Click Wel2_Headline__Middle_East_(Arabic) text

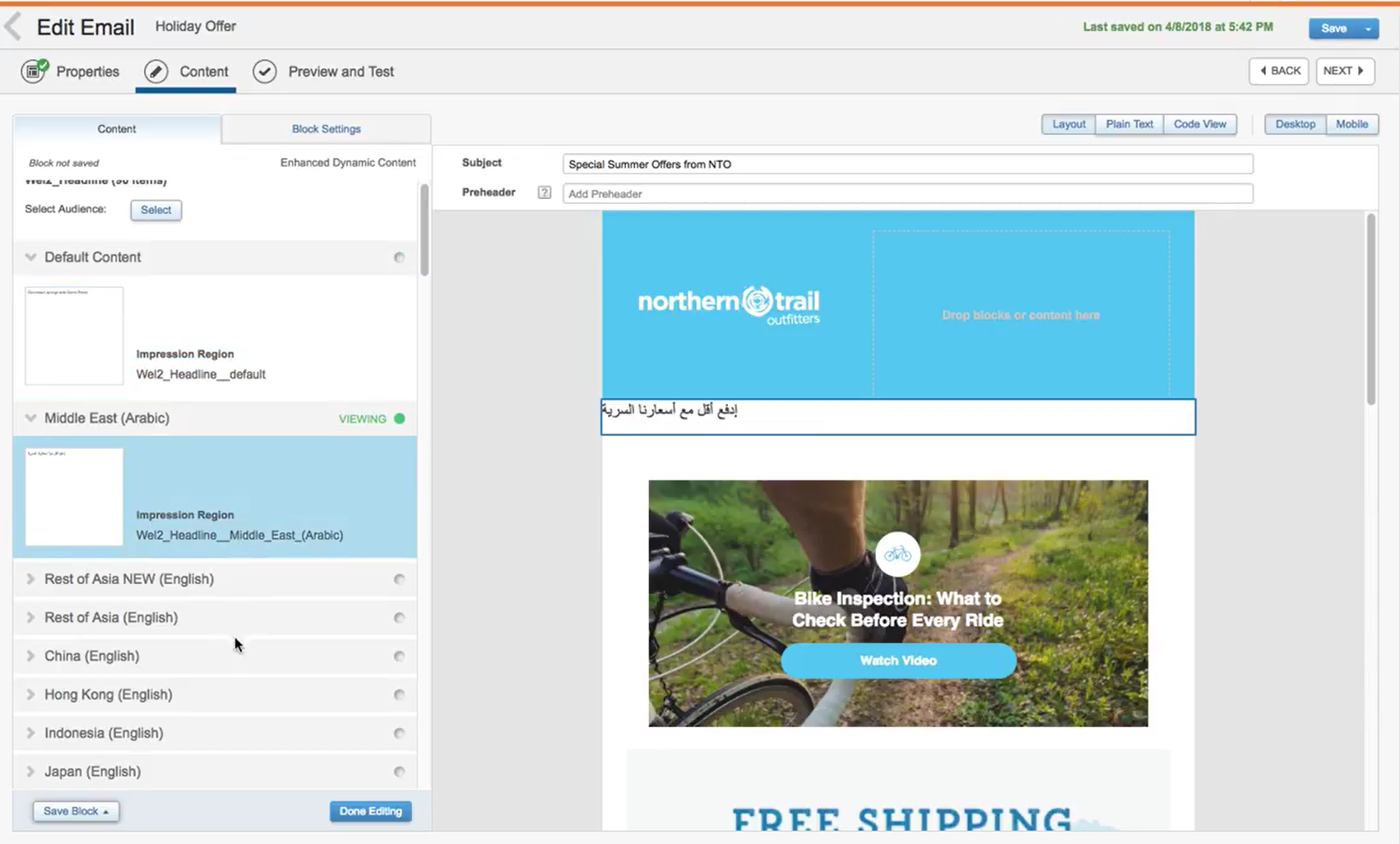click(x=239, y=536)
